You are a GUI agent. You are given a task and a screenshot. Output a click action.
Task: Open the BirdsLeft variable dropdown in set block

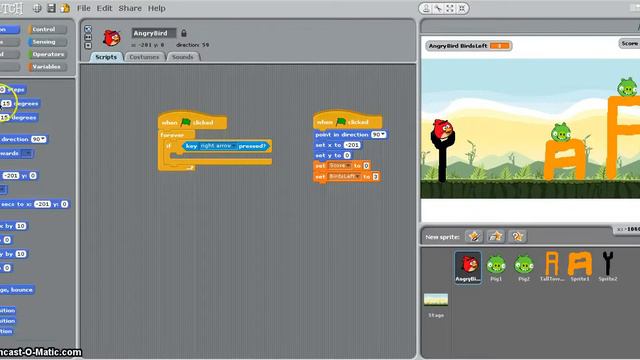[344, 177]
